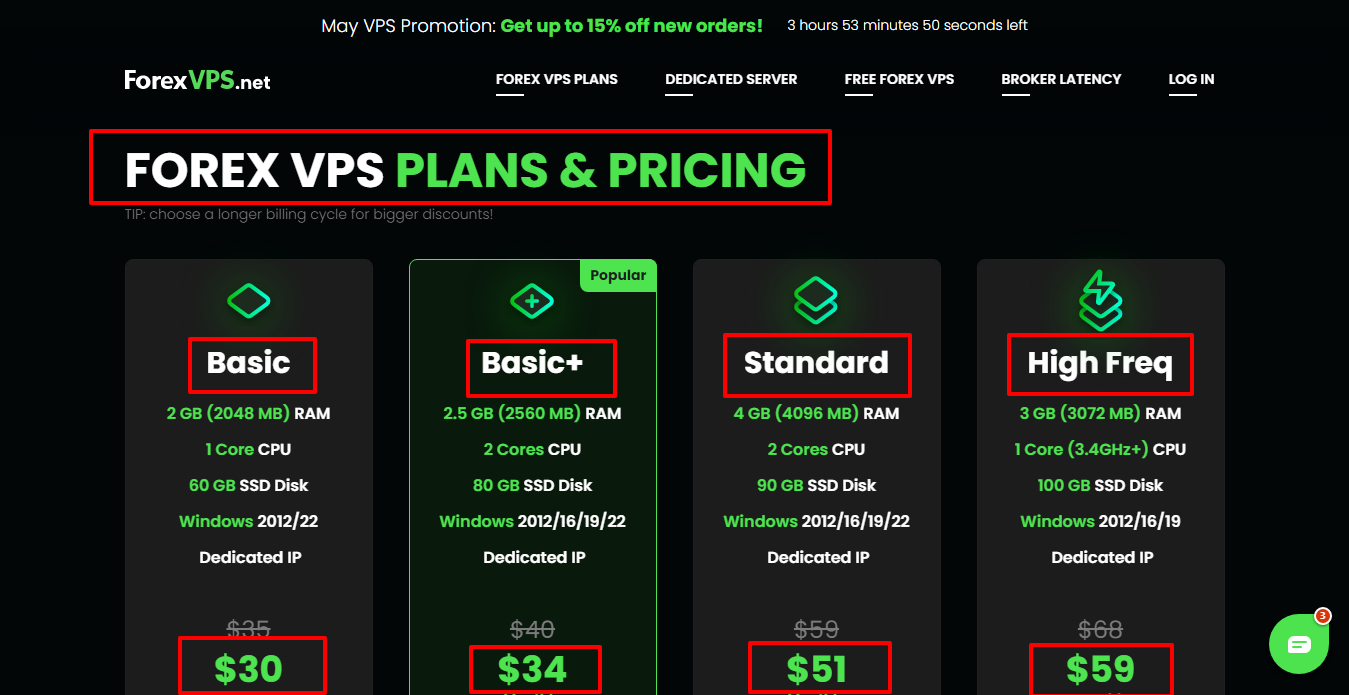Click the $59 High Freq price
The width and height of the screenshot is (1349, 695).
click(x=1100, y=668)
